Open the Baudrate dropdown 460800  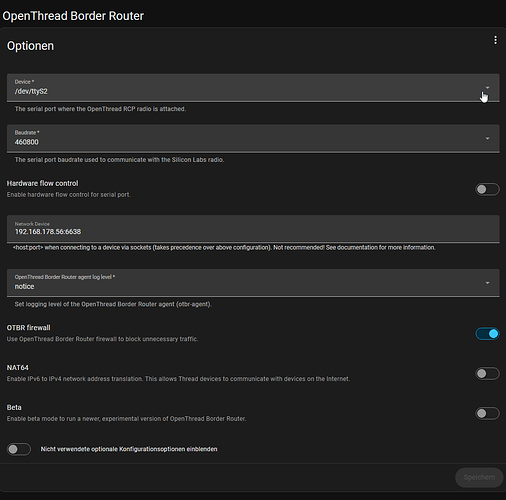click(253, 139)
